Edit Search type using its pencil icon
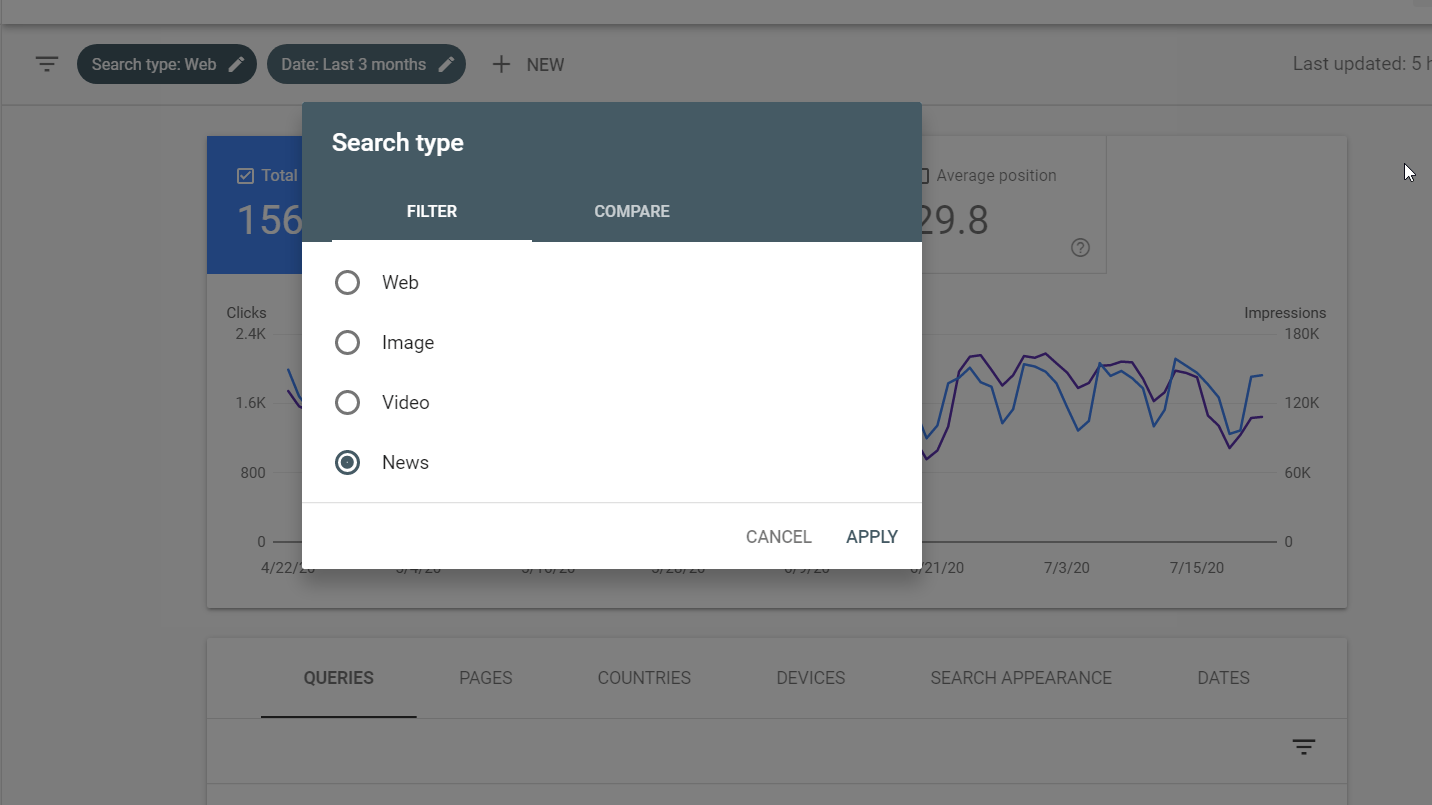This screenshot has width=1432, height=805. pos(236,63)
